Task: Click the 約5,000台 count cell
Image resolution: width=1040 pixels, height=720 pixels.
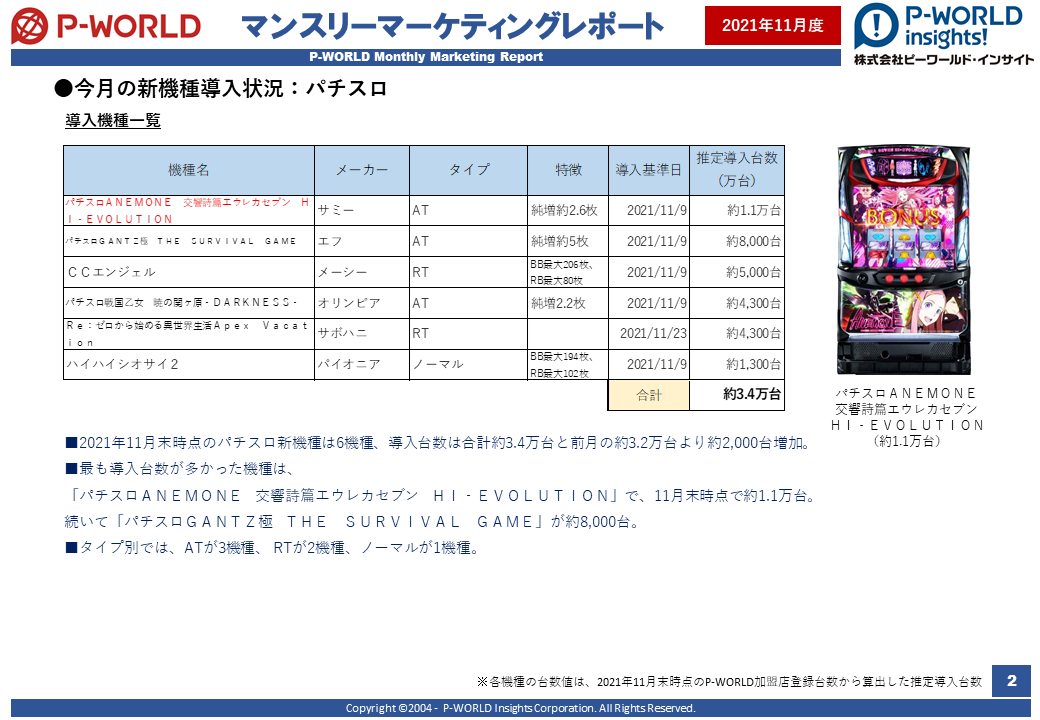Action: coord(737,272)
